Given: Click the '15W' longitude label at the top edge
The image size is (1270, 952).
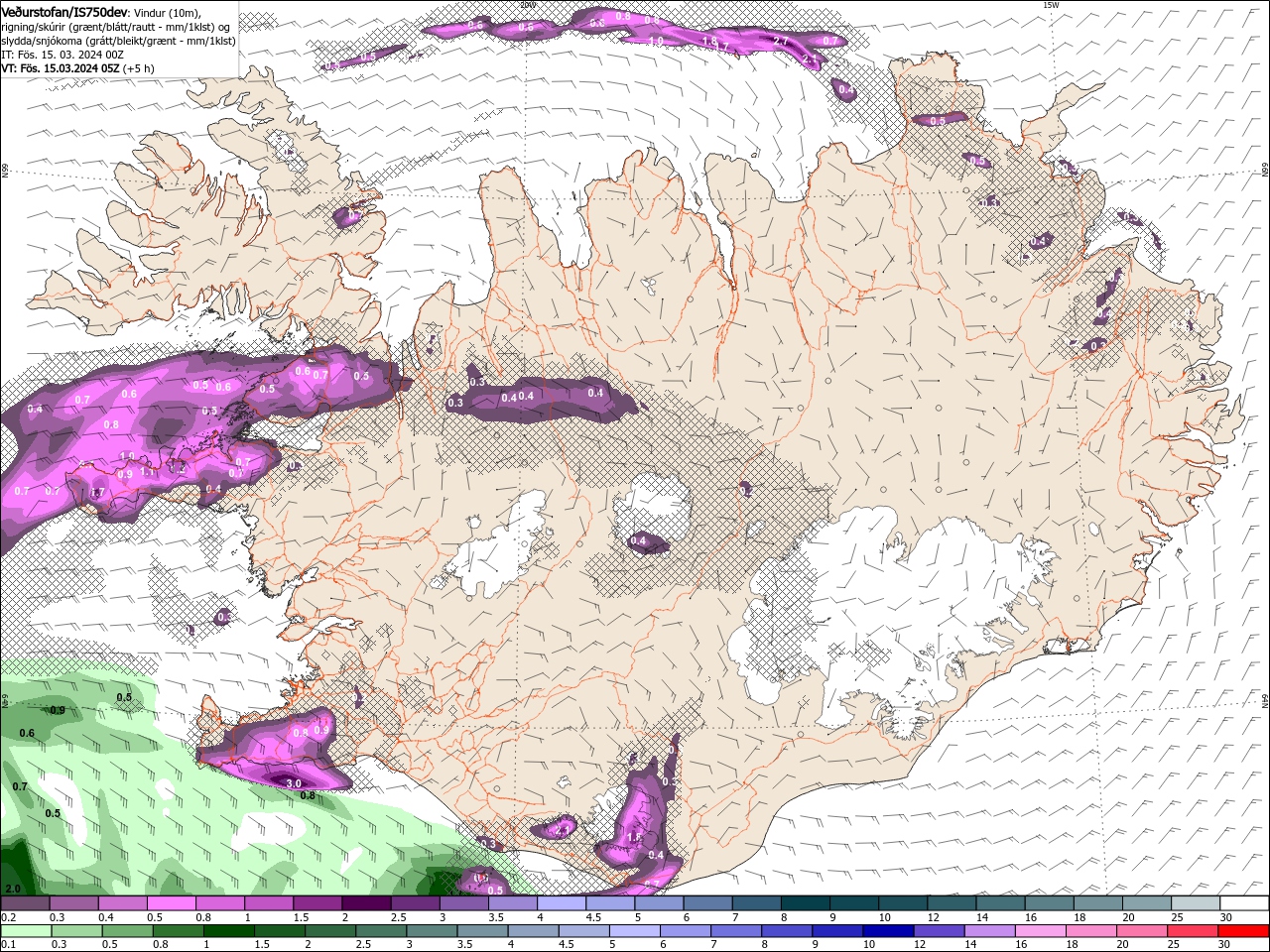Looking at the screenshot, I should click(1052, 5).
